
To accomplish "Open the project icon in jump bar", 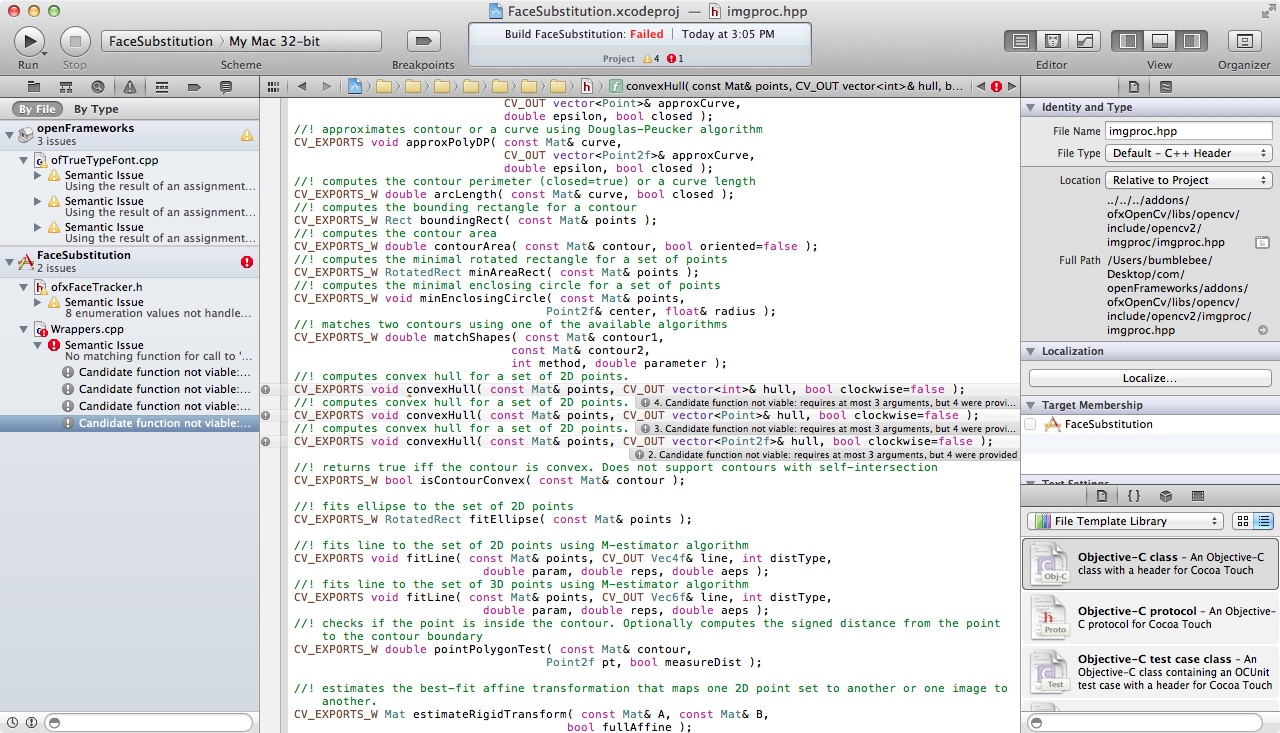I will 354,87.
